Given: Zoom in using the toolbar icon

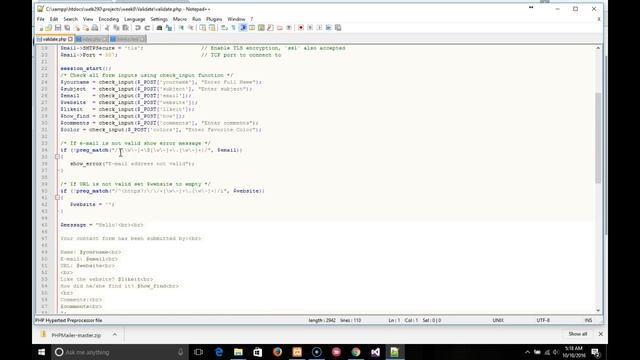Looking at the screenshot, I should coord(181,28).
